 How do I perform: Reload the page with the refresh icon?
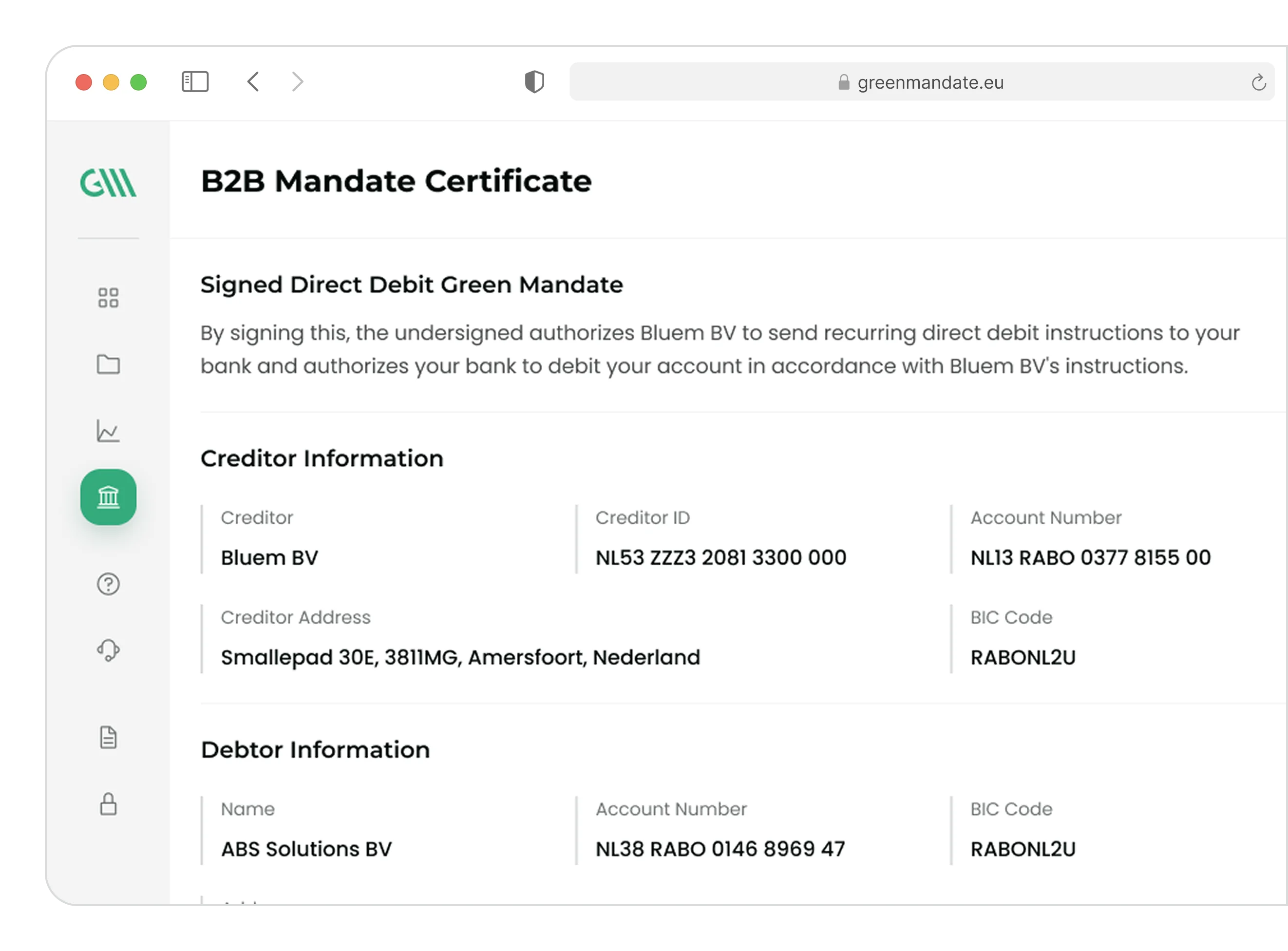click(x=1259, y=83)
